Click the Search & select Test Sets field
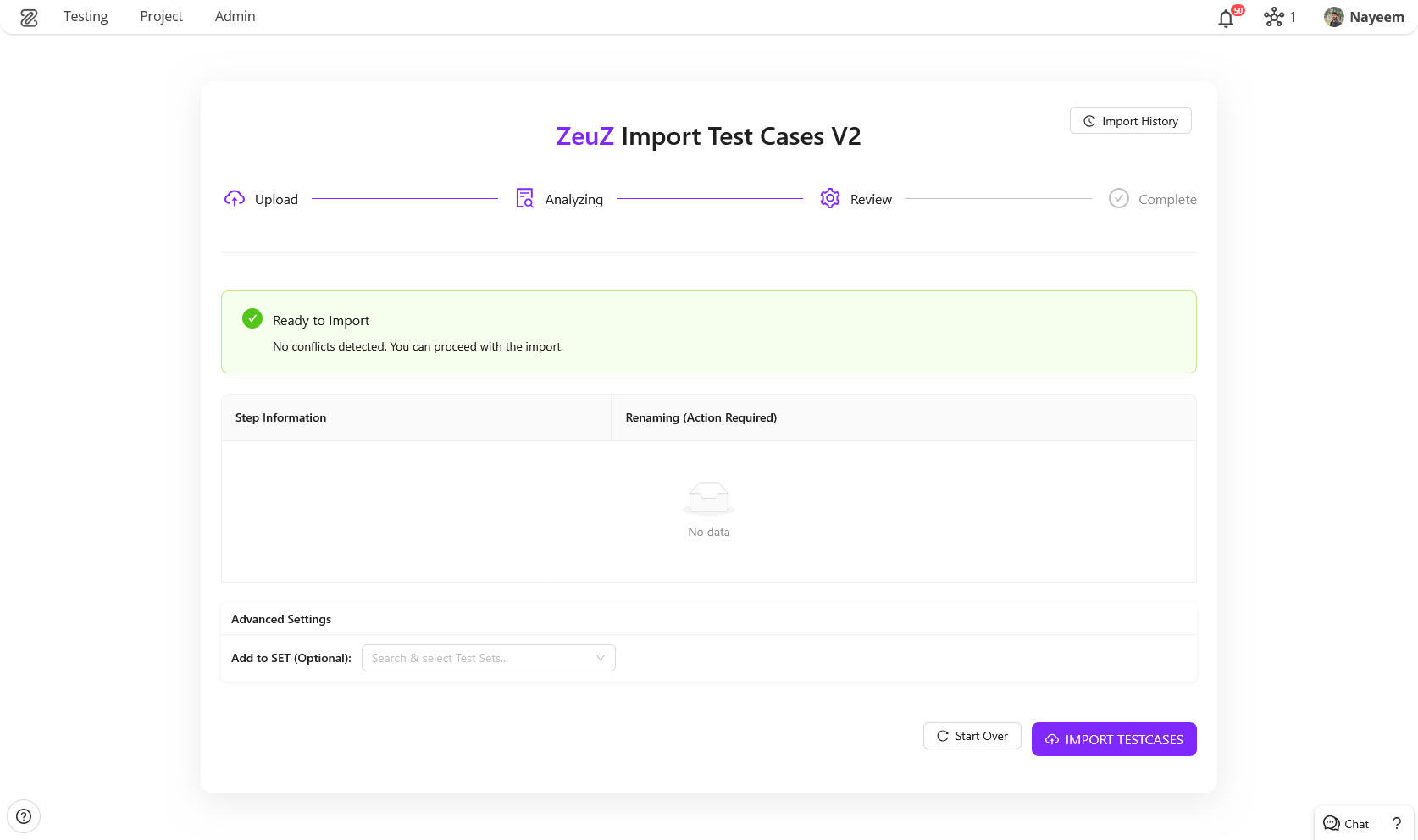This screenshot has width=1418, height=840. (479, 658)
